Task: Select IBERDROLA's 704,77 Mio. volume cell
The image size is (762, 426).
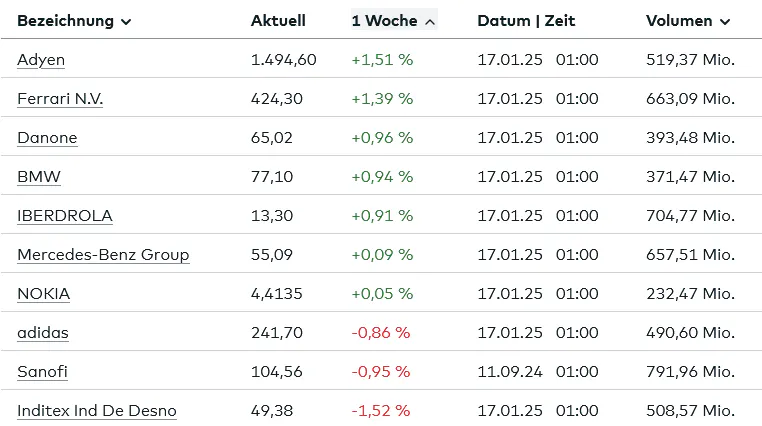Action: (x=690, y=216)
